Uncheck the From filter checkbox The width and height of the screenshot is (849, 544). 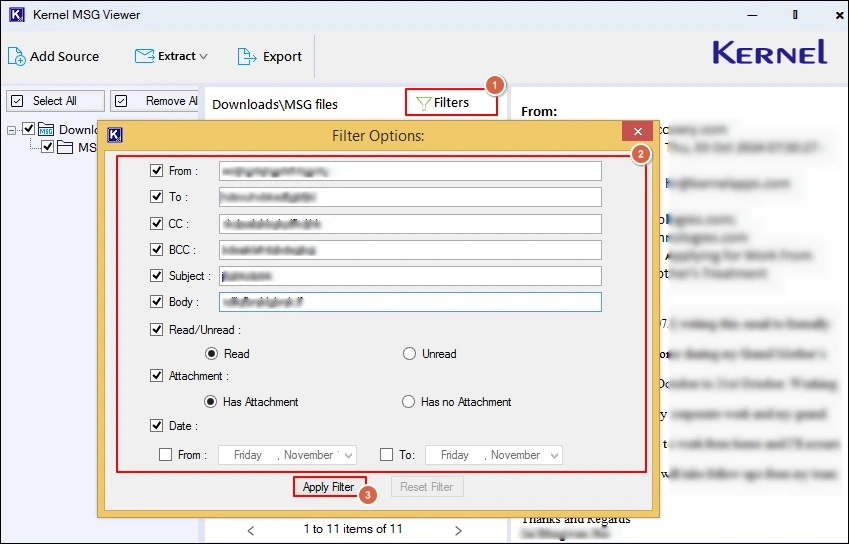pos(156,171)
